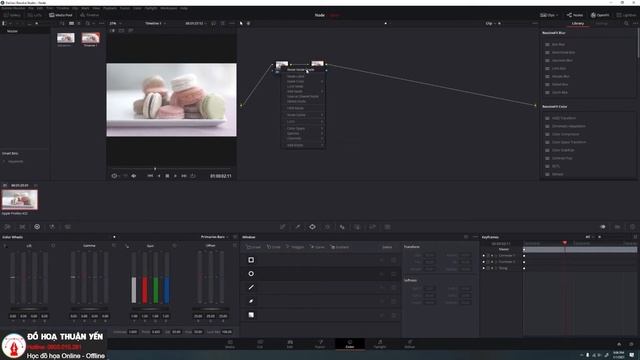Screen dimensions: 640x360
Task: Toggle the Clips thumbnail strip
Action: click(x=549, y=15)
